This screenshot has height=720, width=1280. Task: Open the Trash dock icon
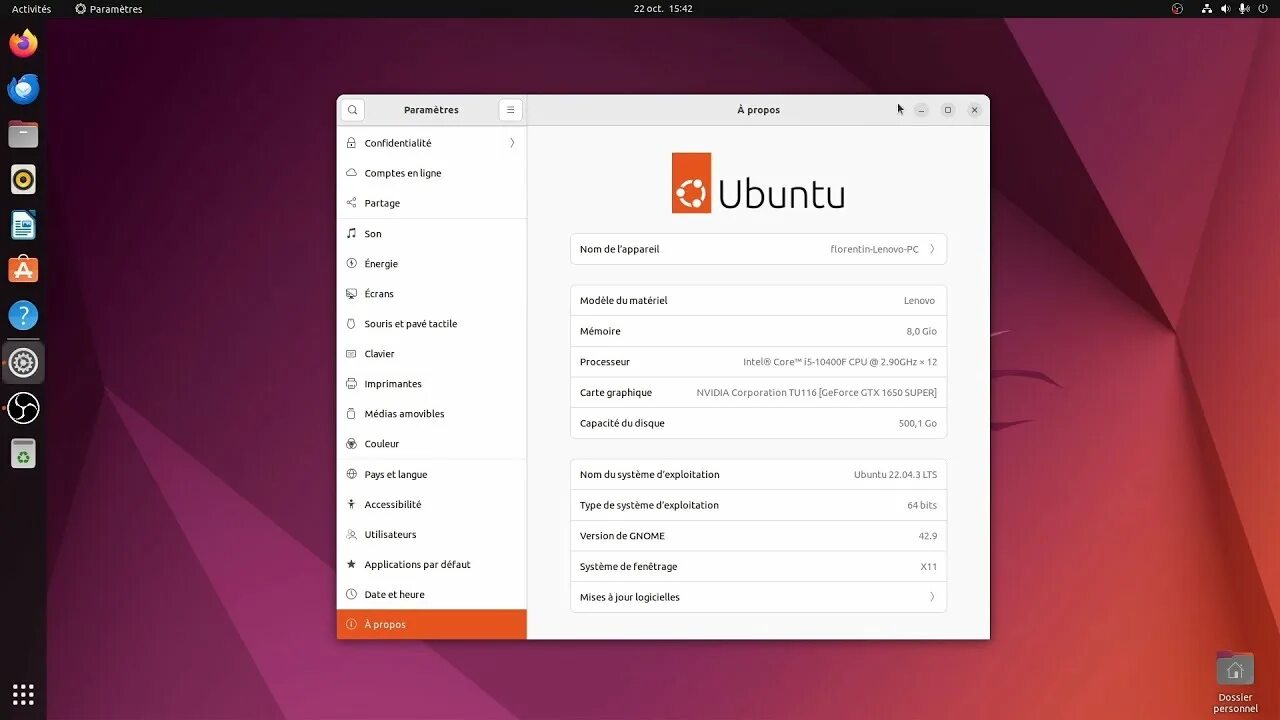[x=23, y=453]
